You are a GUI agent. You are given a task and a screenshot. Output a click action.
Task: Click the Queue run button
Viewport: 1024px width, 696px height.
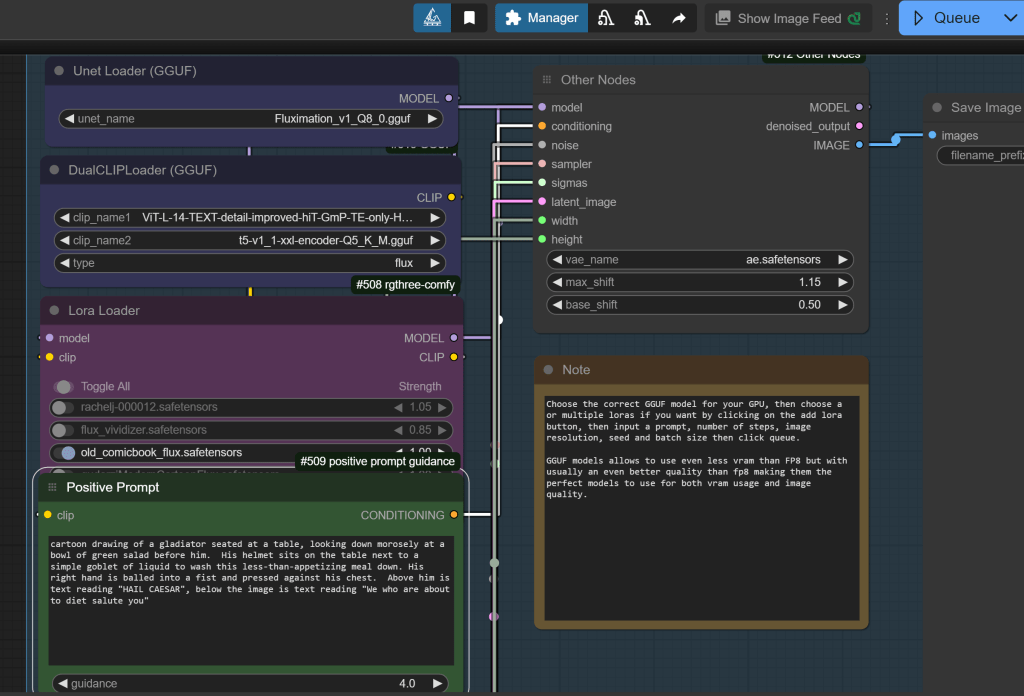point(946,18)
